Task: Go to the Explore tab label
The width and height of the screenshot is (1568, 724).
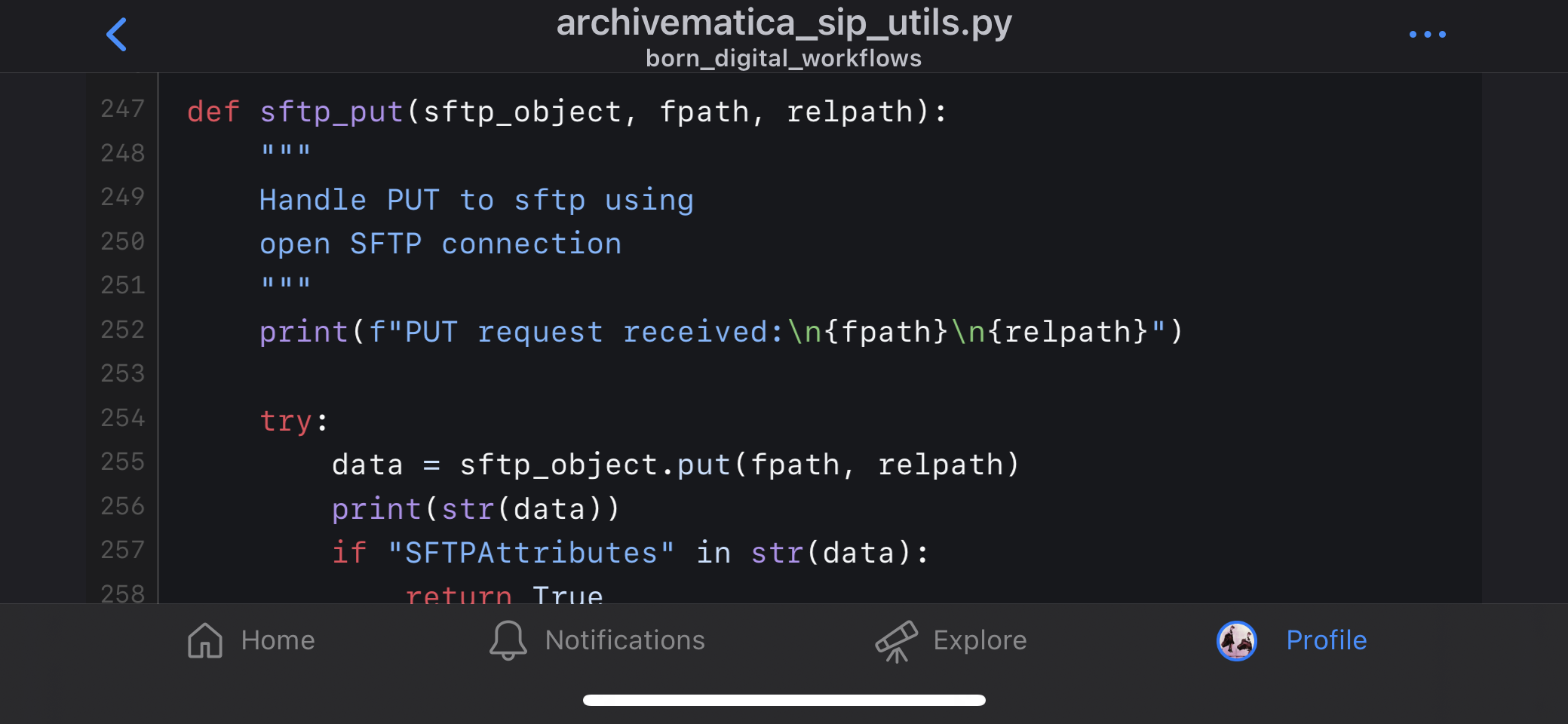Action: click(x=980, y=640)
